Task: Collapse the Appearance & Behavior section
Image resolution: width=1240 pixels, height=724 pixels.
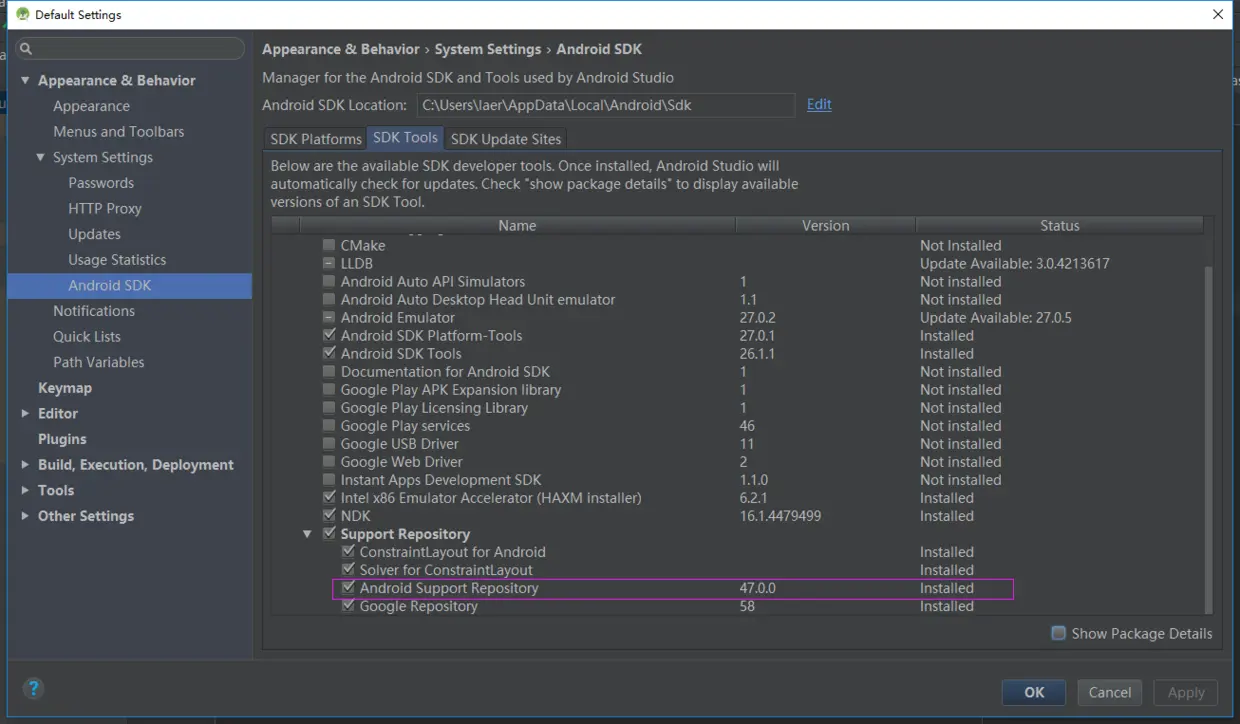Action: (x=25, y=80)
